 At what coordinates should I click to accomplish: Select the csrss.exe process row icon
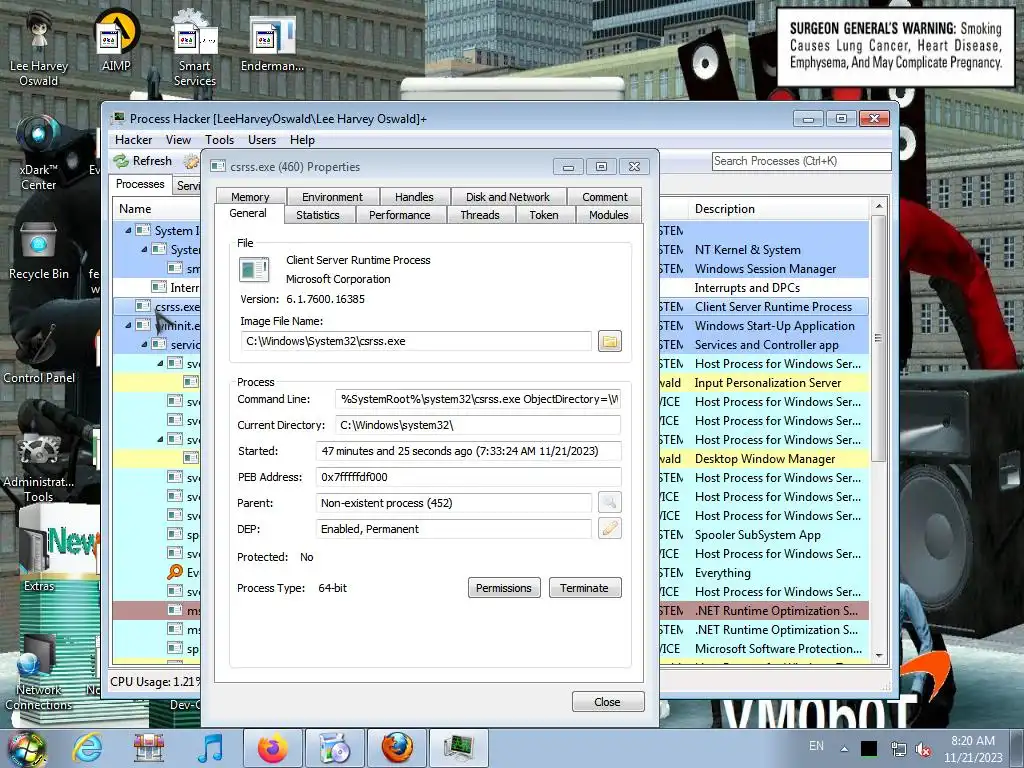click(142, 306)
